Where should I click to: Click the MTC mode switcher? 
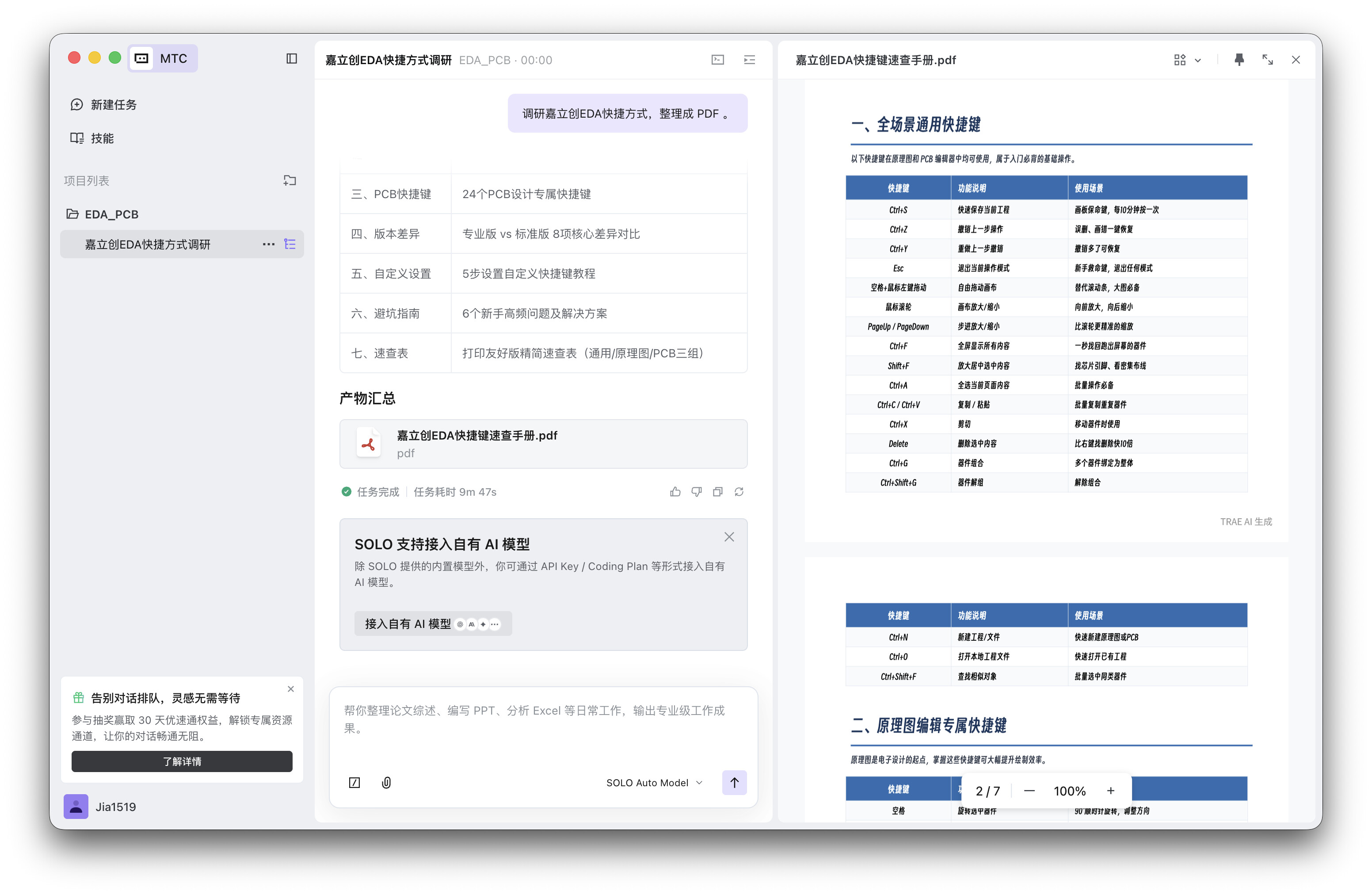[163, 58]
